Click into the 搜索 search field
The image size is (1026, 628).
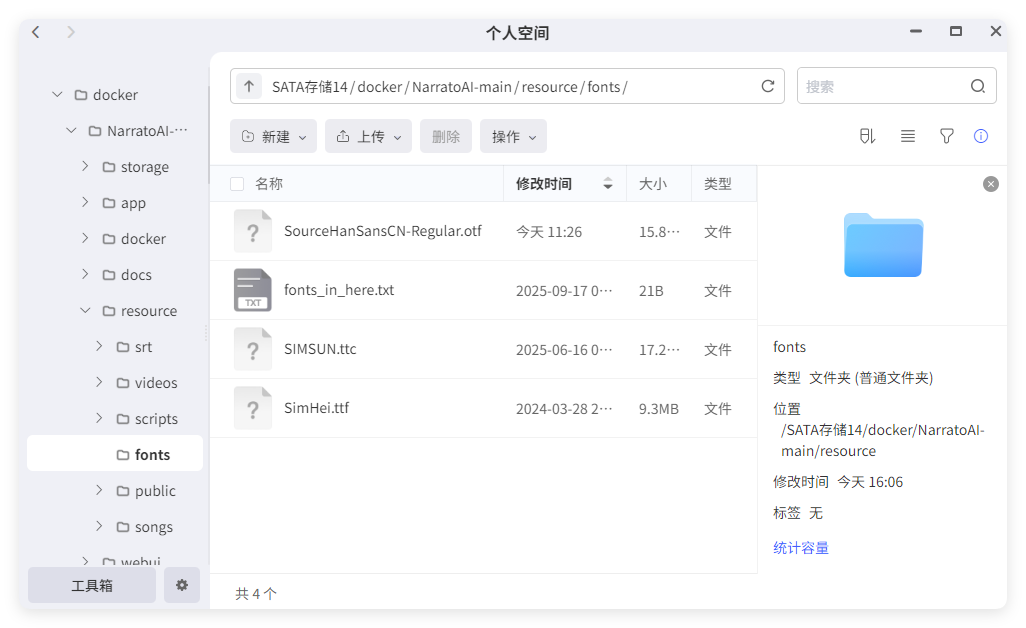[x=880, y=86]
